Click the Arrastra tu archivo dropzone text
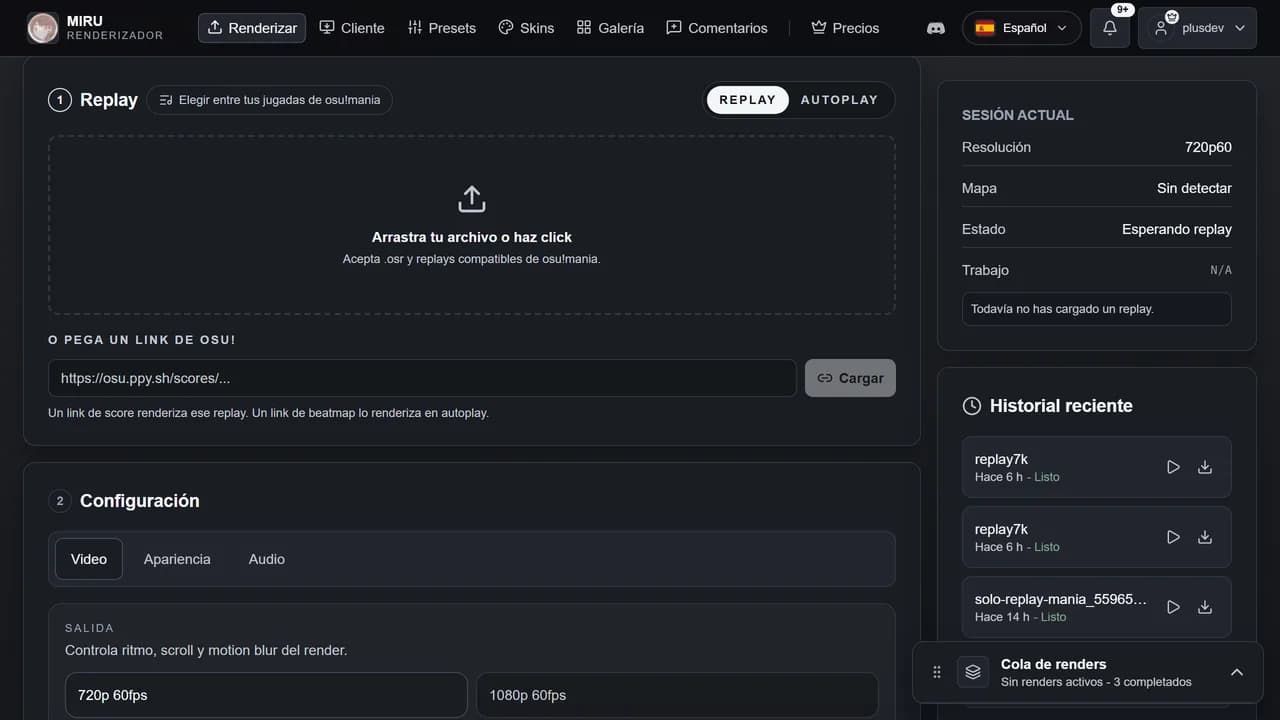The width and height of the screenshot is (1280, 720). (472, 237)
